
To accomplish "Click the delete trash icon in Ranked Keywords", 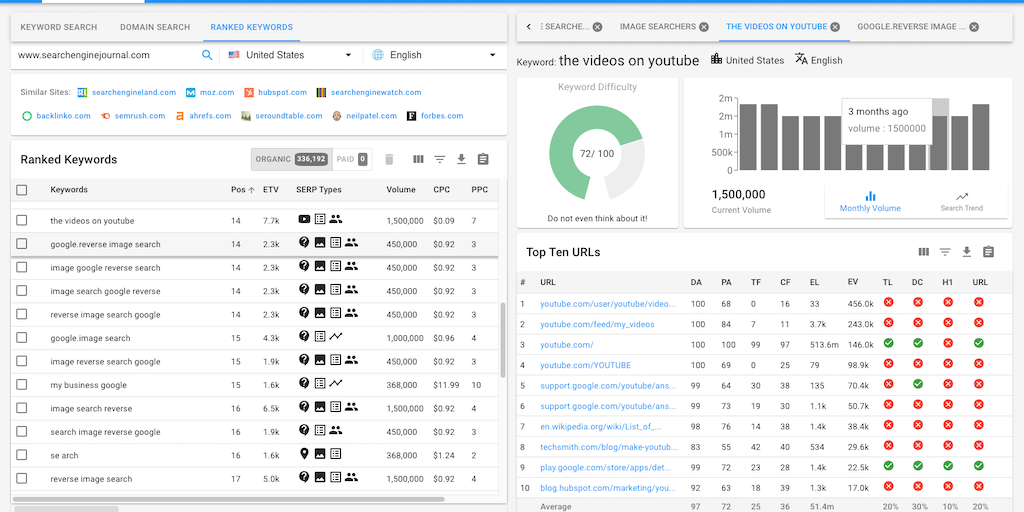I will click(389, 159).
